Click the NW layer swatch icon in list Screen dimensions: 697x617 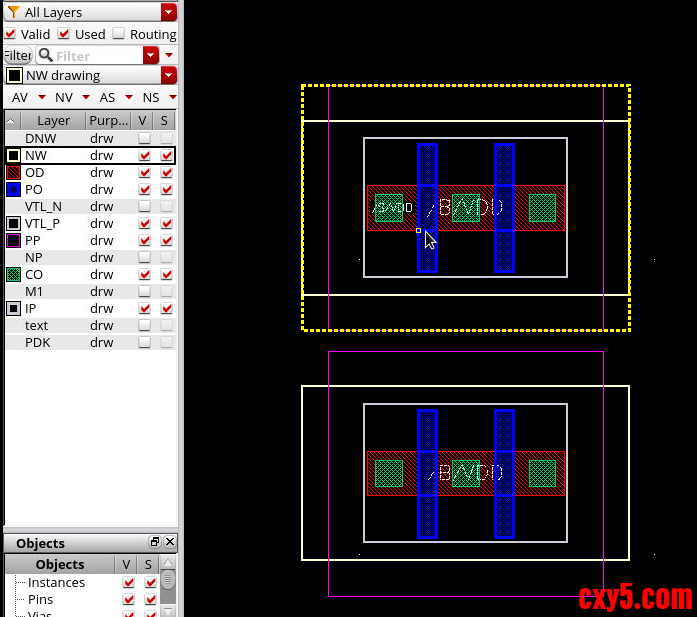click(13, 155)
